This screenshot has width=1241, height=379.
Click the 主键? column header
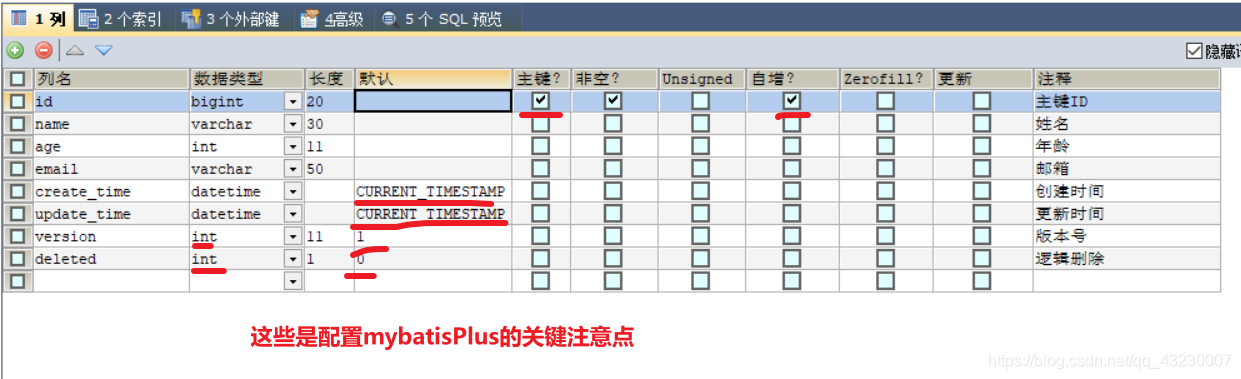click(x=542, y=79)
